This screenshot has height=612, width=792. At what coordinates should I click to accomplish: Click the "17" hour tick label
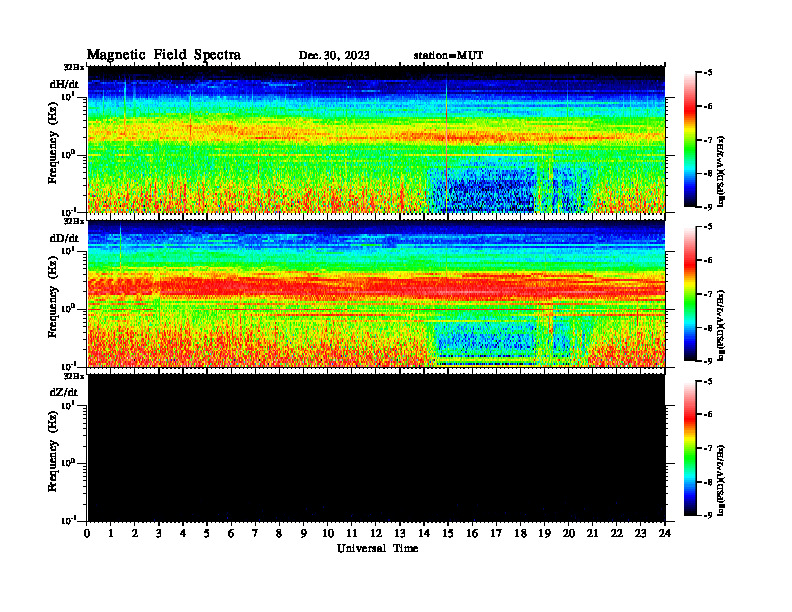click(496, 533)
